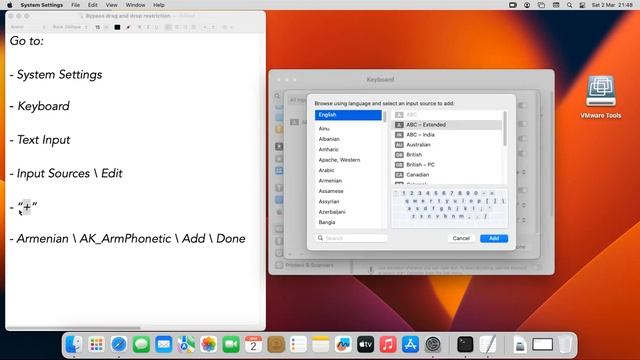Open Finder from the Dock
The height and width of the screenshot is (360, 640).
tap(73, 344)
